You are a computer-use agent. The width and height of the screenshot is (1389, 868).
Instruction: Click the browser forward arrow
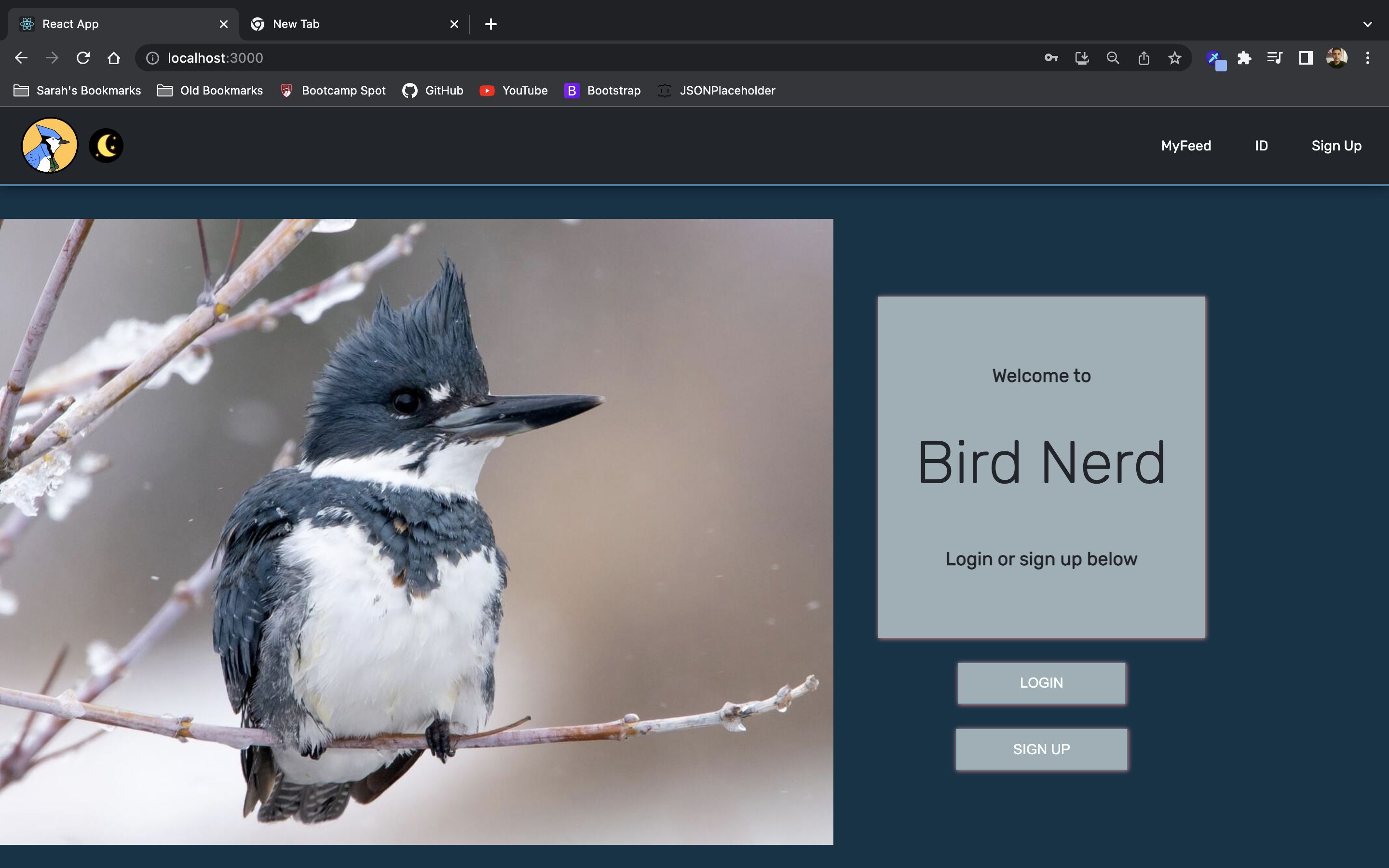52,58
